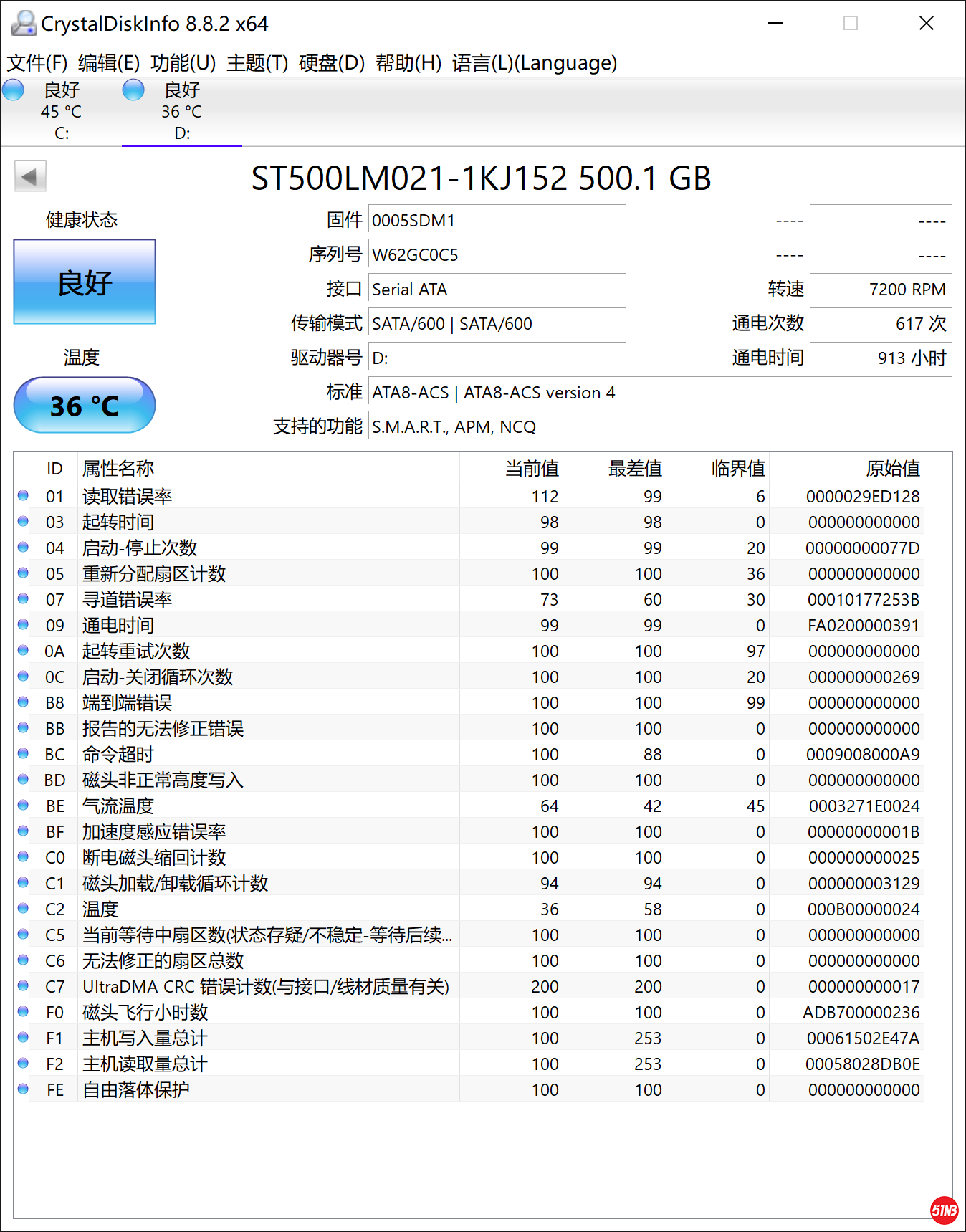Select the raw value 0000029ED128

click(x=863, y=497)
